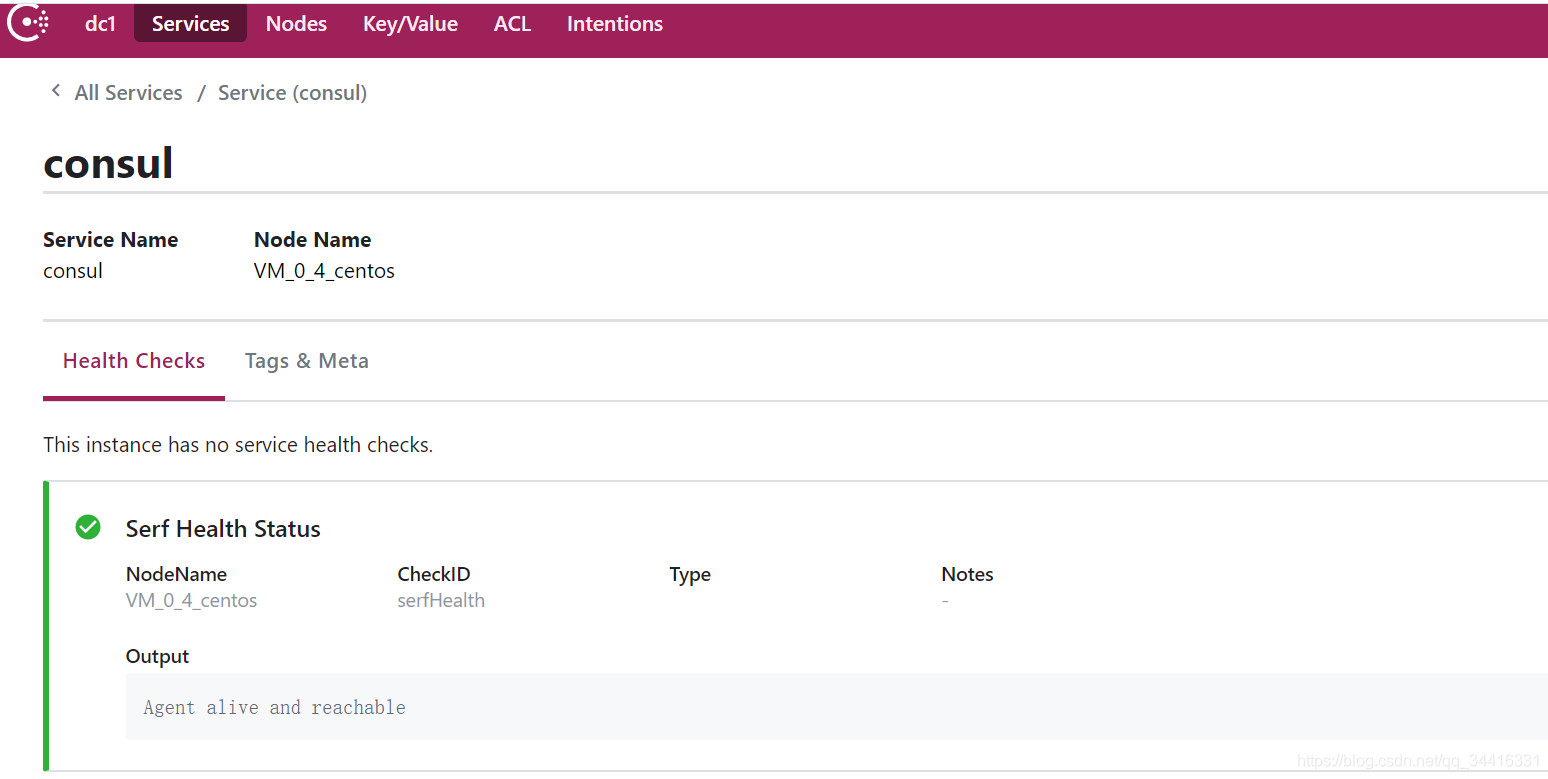Click the consul page heading

click(108, 162)
